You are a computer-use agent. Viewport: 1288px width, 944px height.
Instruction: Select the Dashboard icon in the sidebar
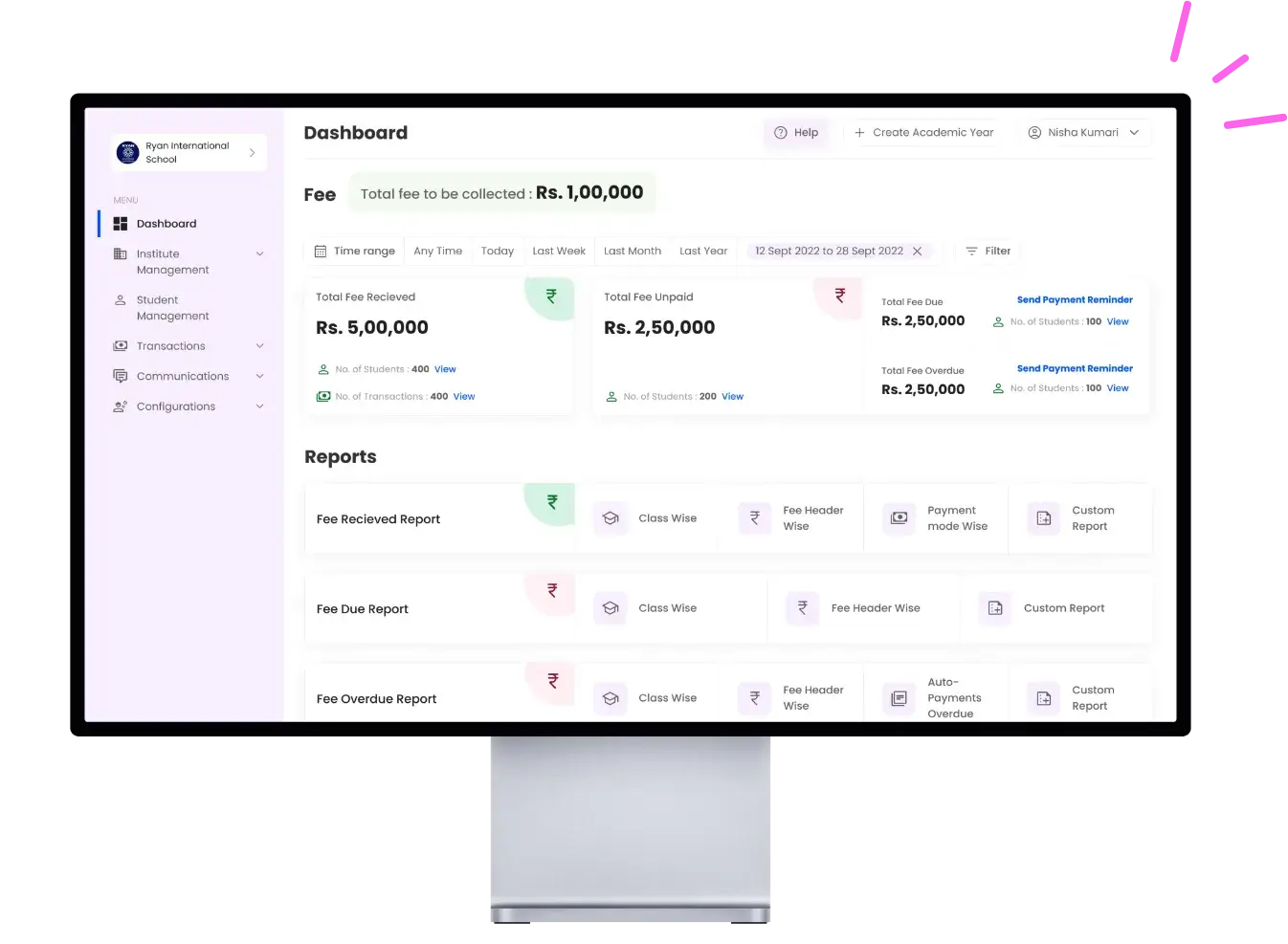point(121,223)
